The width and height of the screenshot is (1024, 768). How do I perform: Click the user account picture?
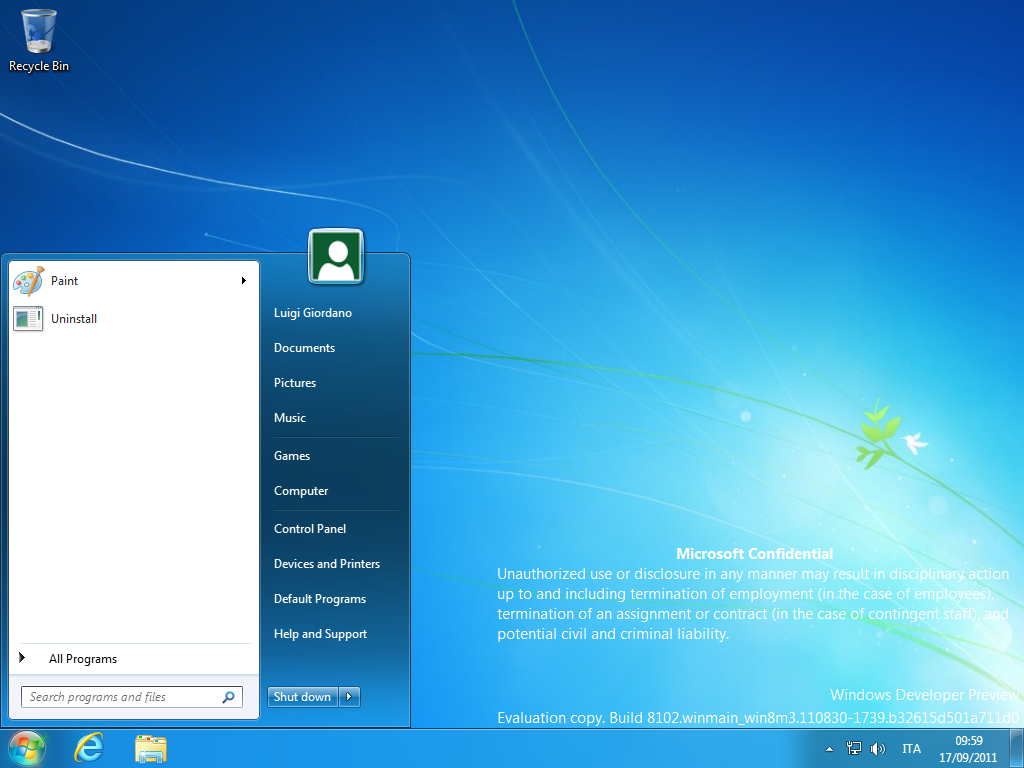[x=336, y=256]
